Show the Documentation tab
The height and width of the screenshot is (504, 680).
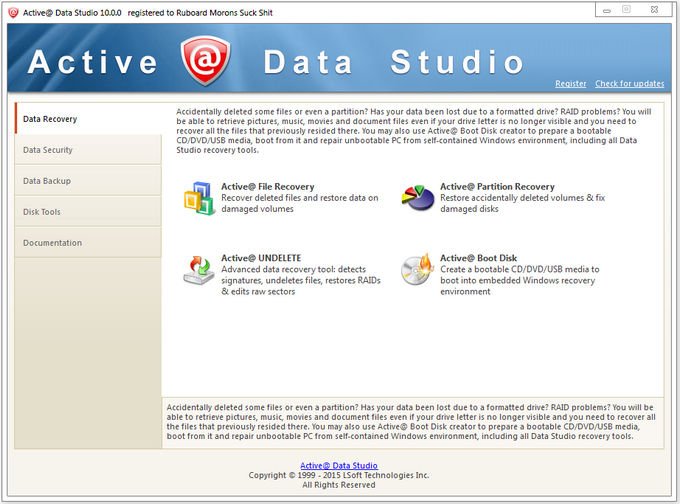[x=88, y=242]
